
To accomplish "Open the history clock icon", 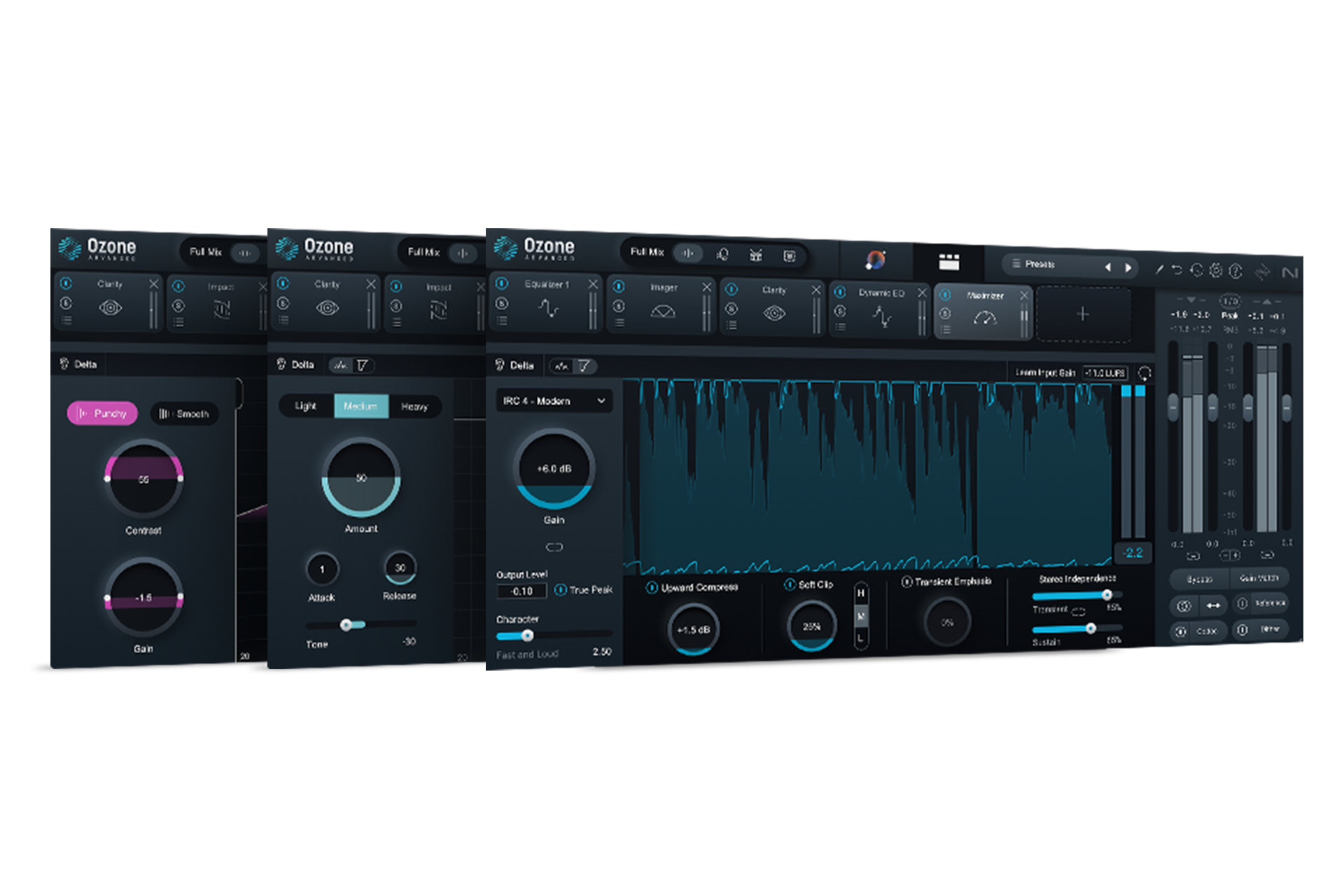I will [1196, 270].
